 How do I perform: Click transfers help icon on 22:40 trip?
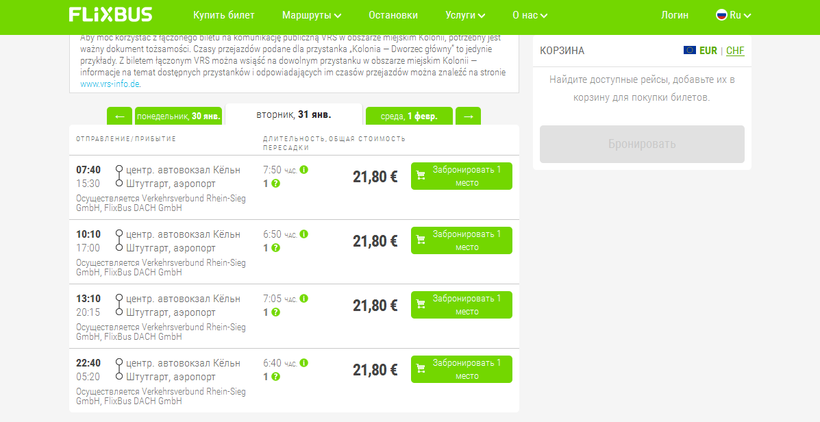[x=275, y=377]
